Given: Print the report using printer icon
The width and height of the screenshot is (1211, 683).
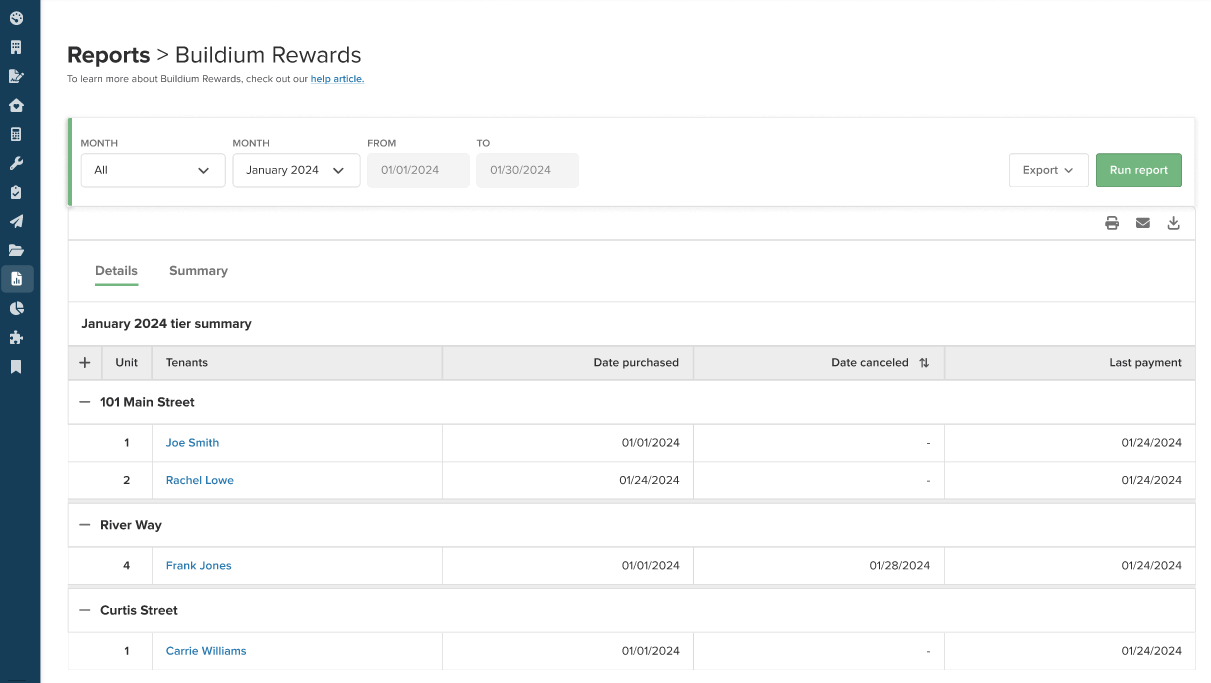Looking at the screenshot, I should pos(1112,223).
